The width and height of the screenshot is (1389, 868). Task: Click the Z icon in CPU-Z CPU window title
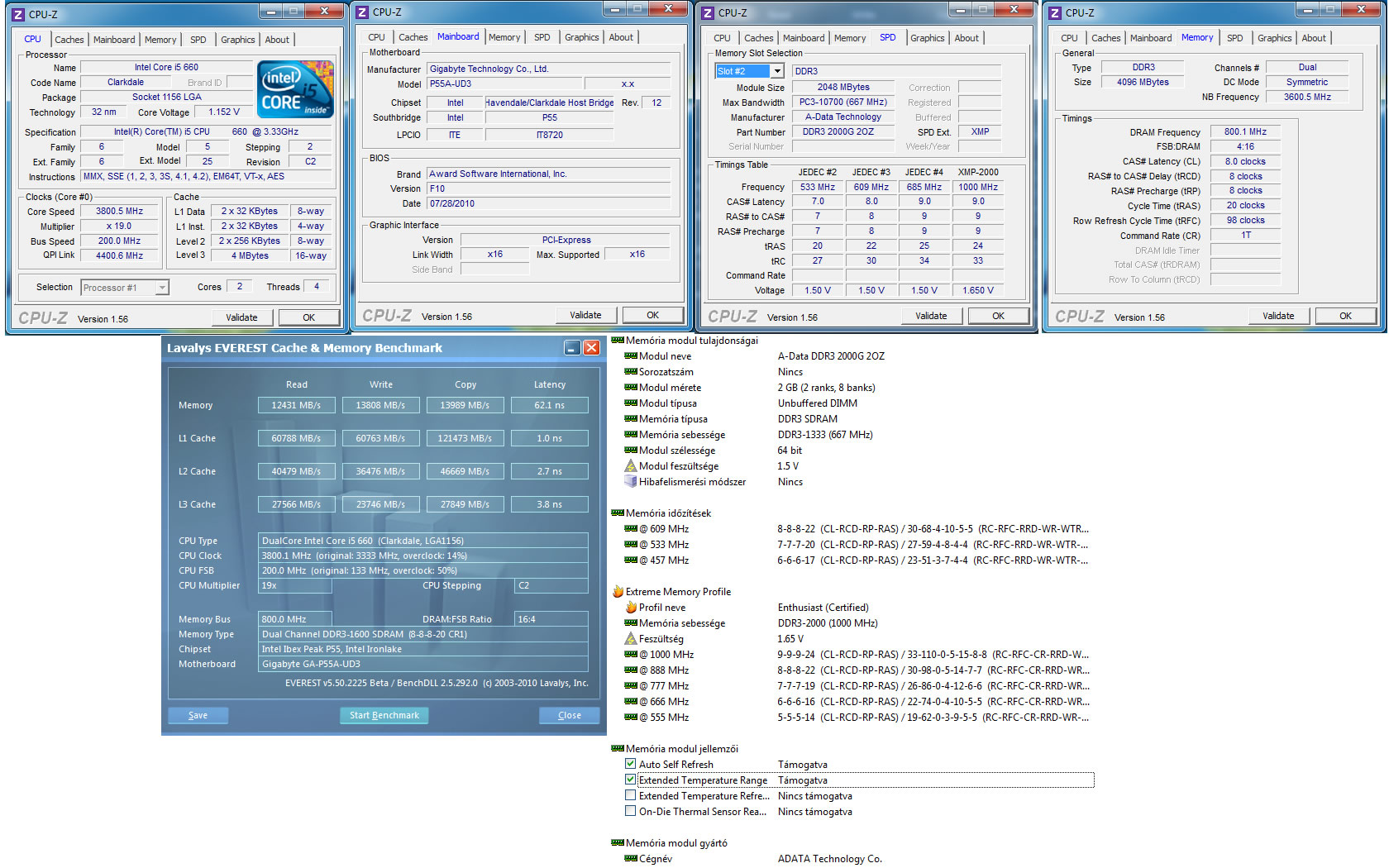(x=18, y=14)
